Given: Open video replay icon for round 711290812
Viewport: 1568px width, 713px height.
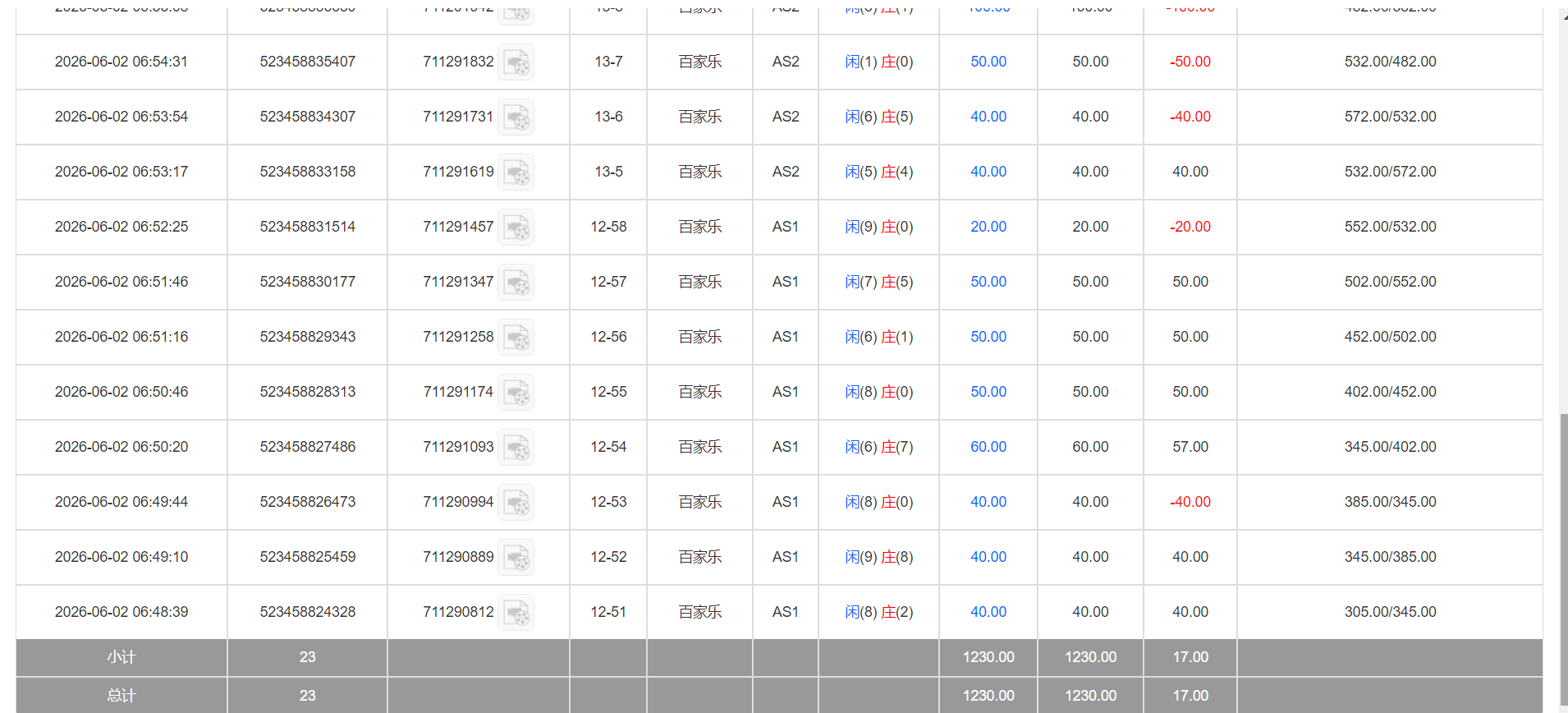Looking at the screenshot, I should [x=516, y=613].
